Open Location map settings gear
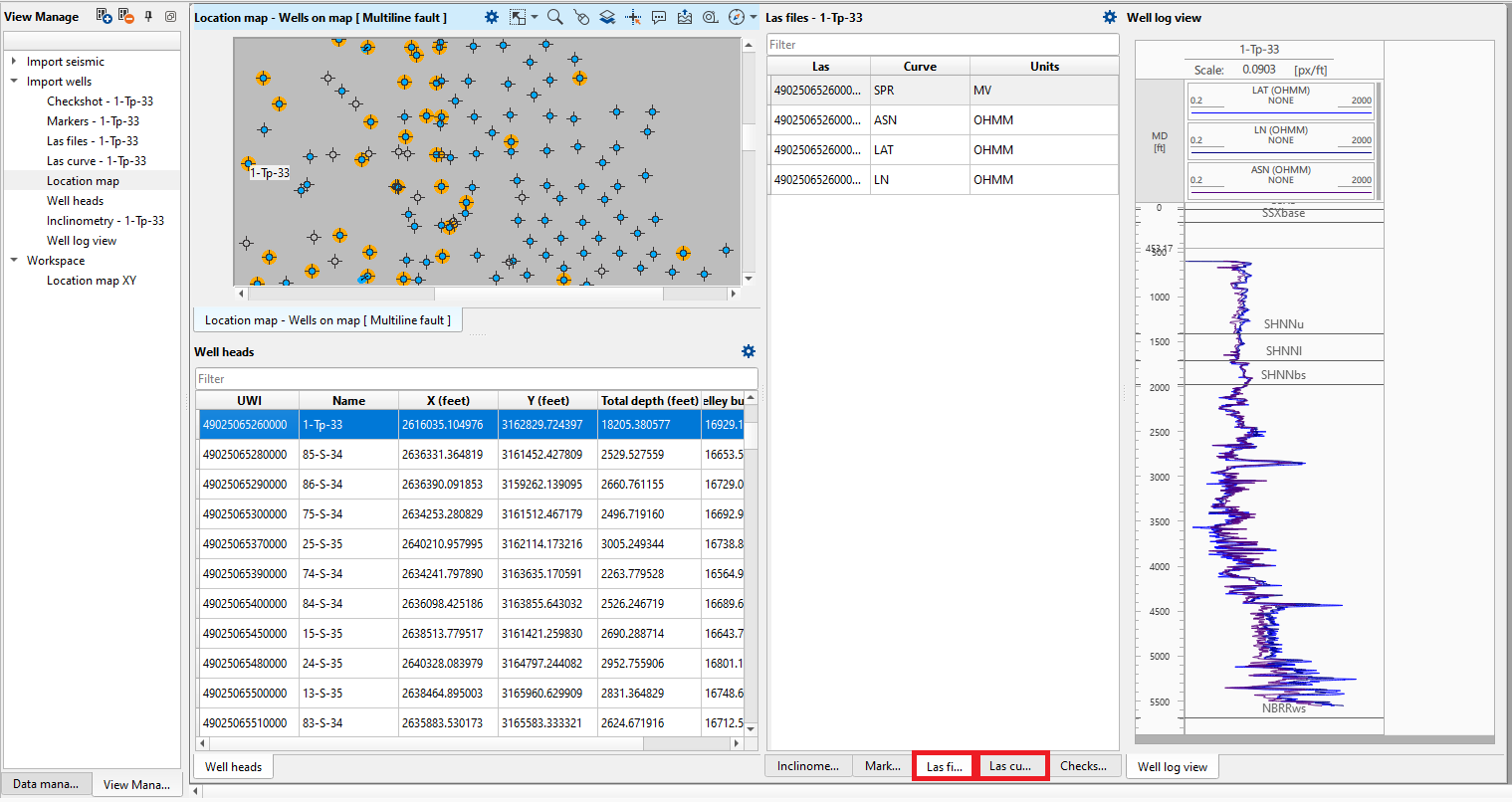The height and width of the screenshot is (802, 1512). [491, 17]
